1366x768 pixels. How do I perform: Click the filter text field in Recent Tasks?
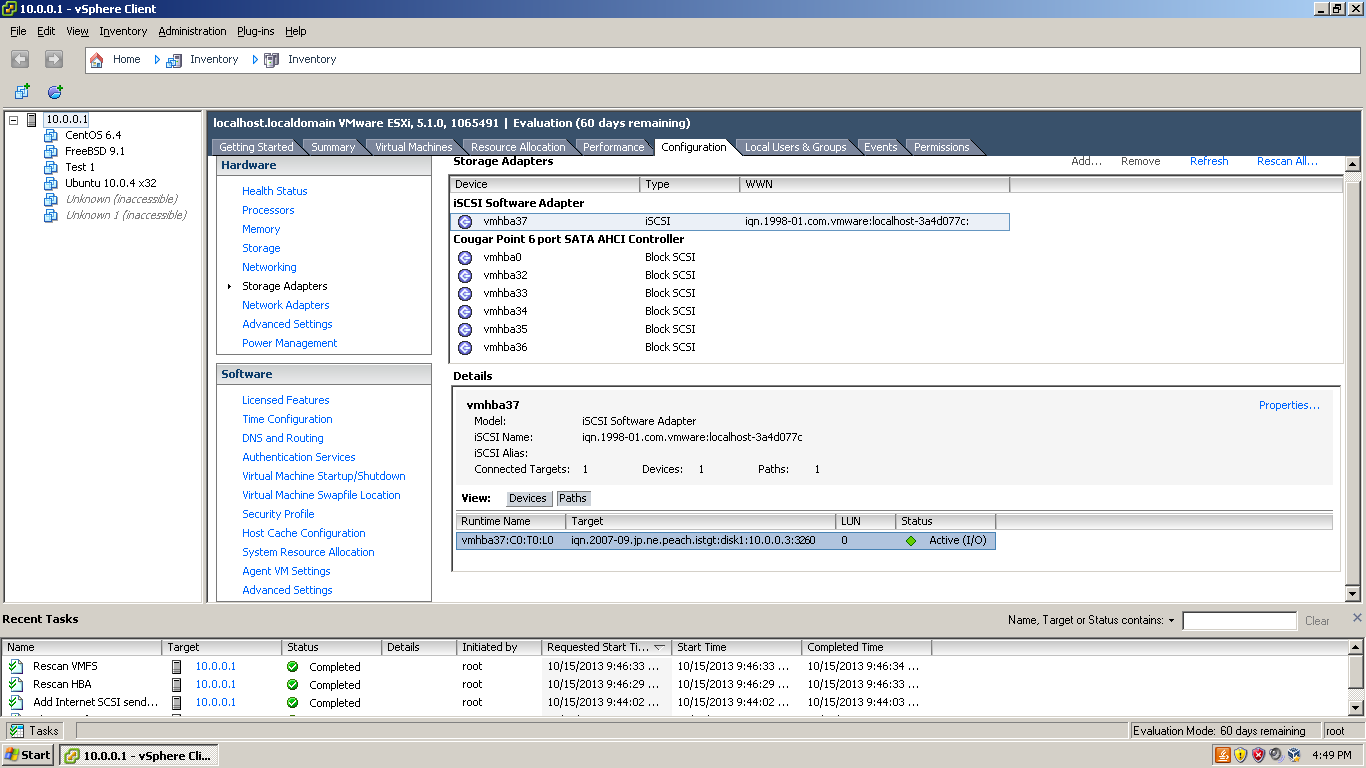tap(1239, 621)
